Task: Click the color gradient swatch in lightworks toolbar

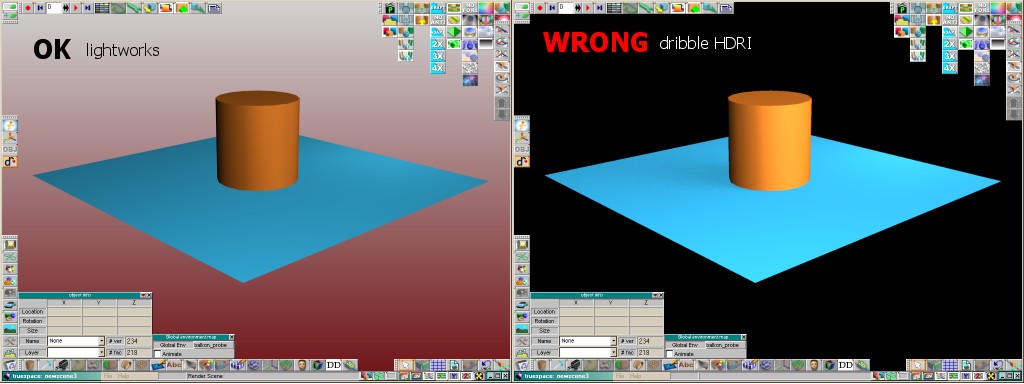Action: 485,8
